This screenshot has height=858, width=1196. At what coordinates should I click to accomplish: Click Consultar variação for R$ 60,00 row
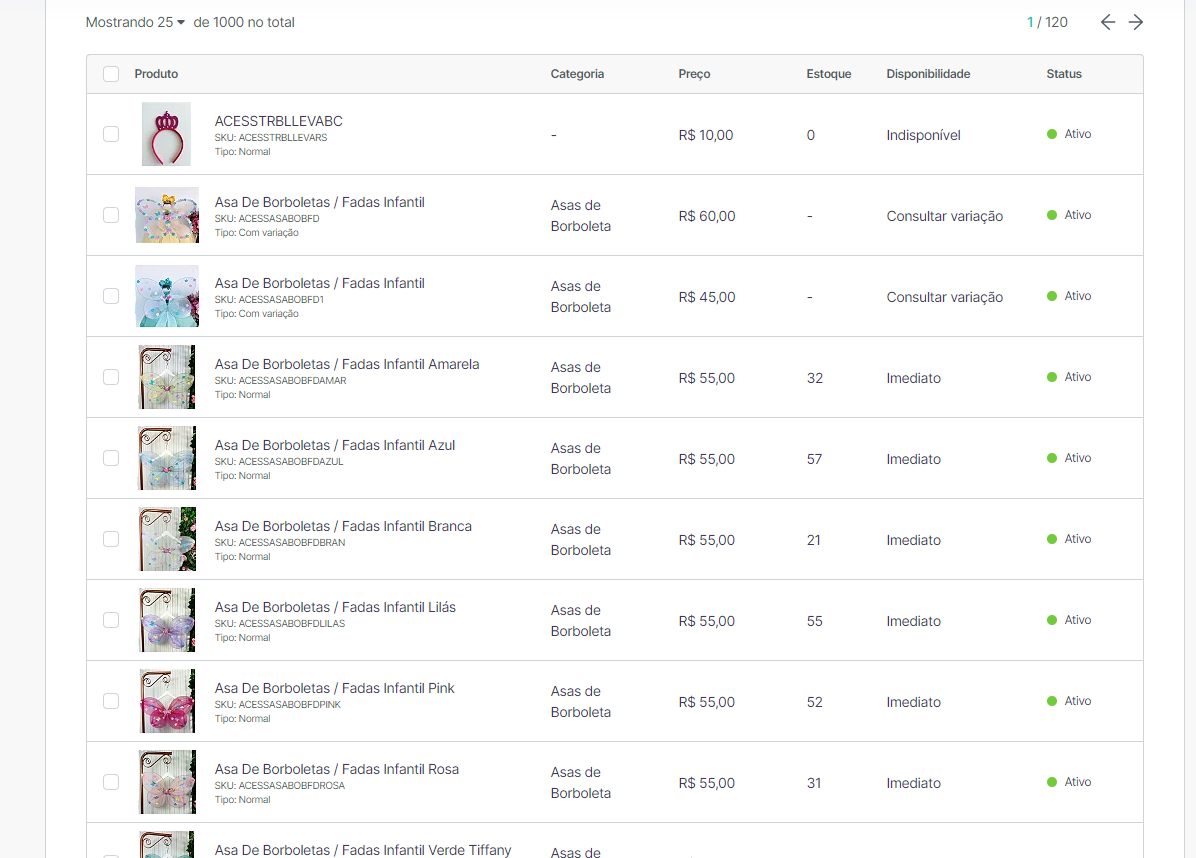point(944,216)
